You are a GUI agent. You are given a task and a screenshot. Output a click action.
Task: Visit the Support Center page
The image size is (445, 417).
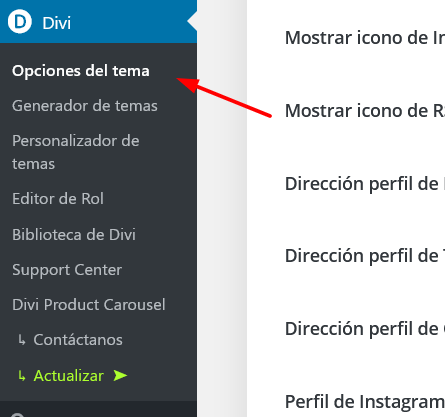(x=67, y=270)
